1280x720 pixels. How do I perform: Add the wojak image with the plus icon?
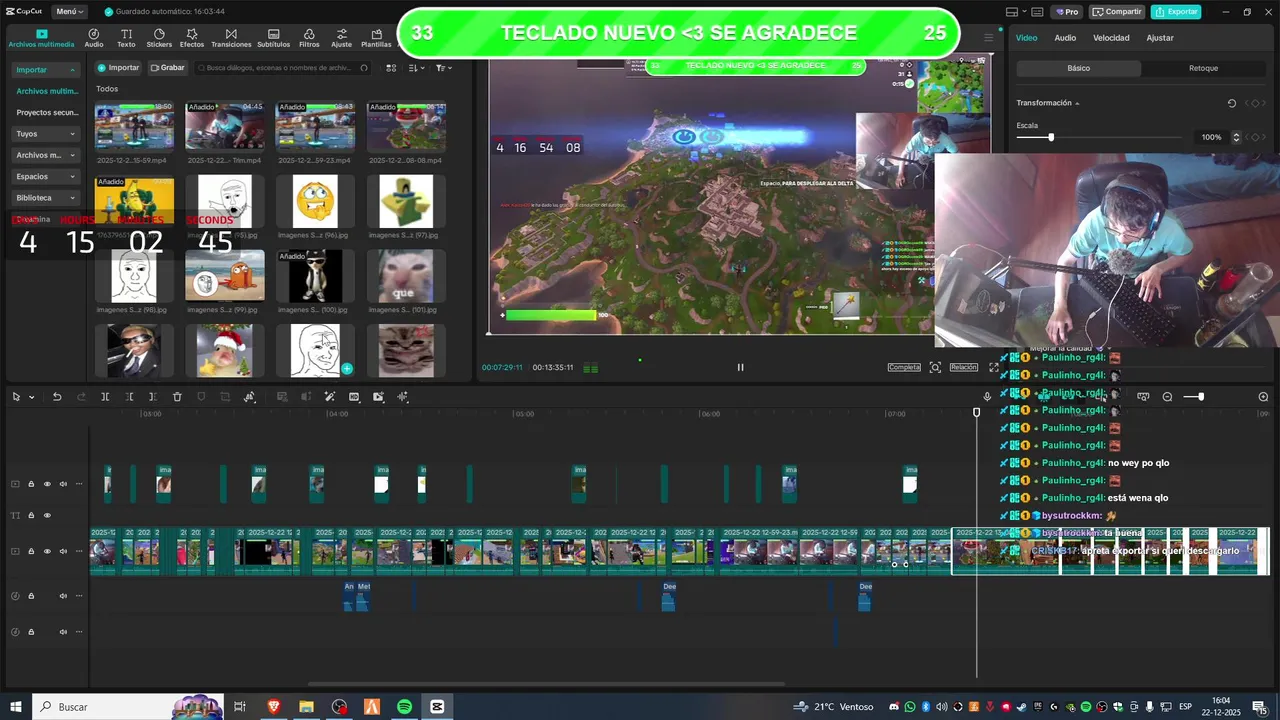[347, 369]
